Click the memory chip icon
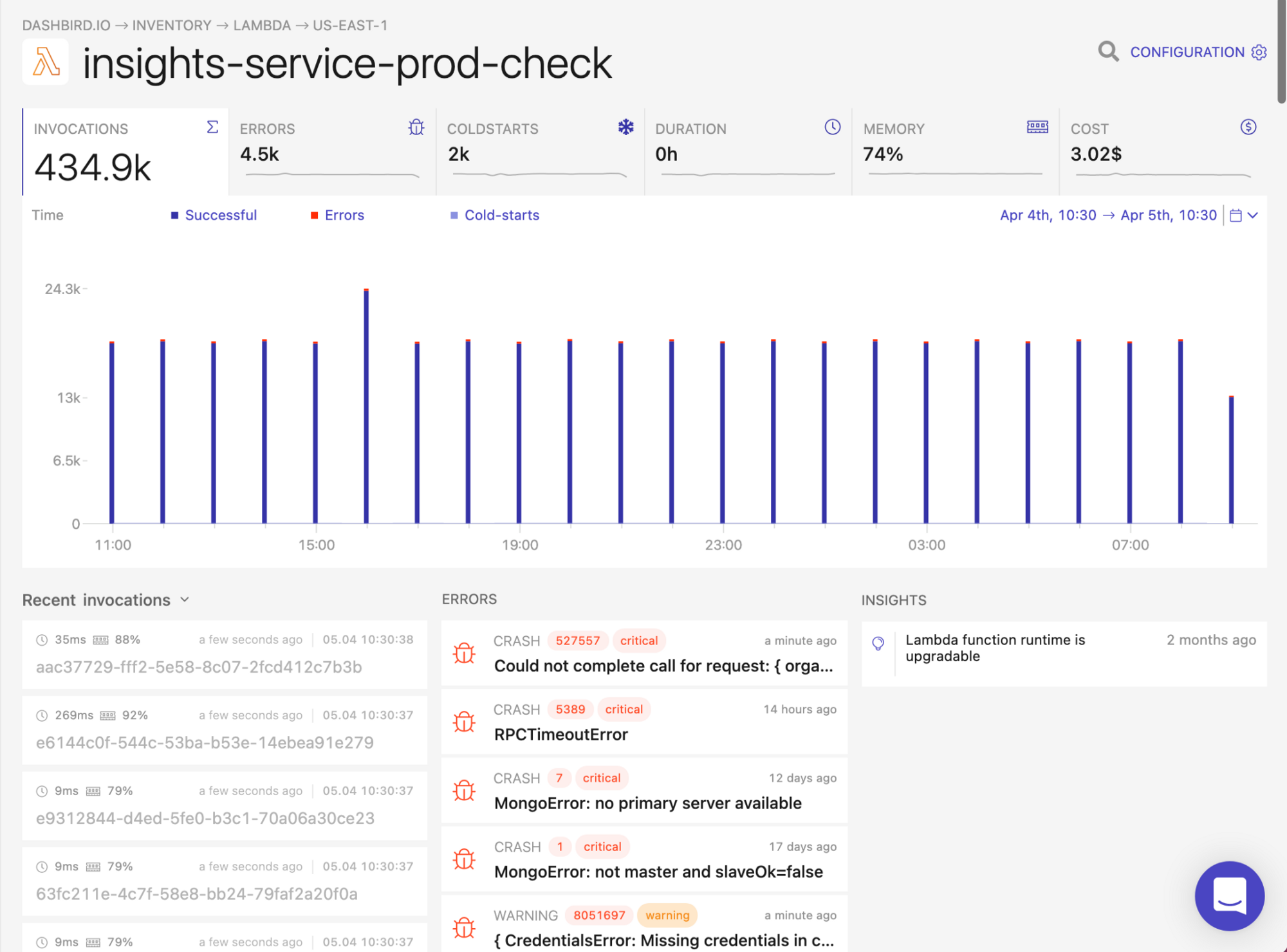This screenshot has height=952, width=1287. coord(1037,127)
